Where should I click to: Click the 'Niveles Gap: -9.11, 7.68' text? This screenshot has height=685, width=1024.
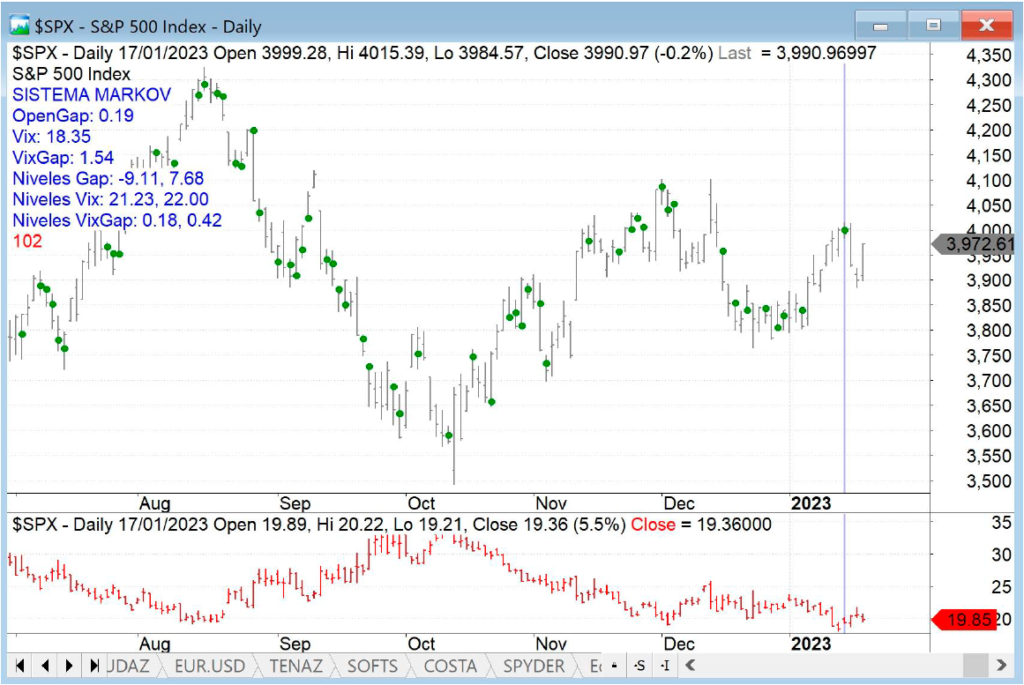108,178
